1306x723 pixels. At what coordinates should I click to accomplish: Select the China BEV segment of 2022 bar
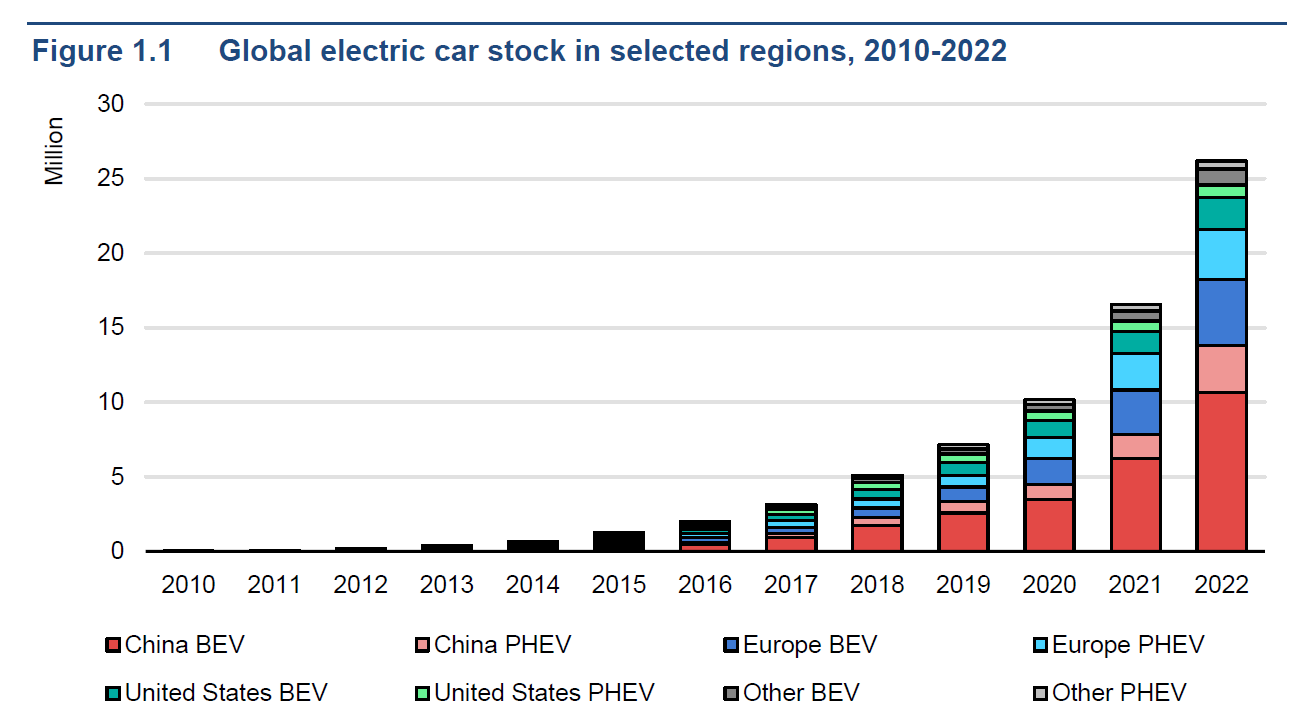pos(1221,471)
